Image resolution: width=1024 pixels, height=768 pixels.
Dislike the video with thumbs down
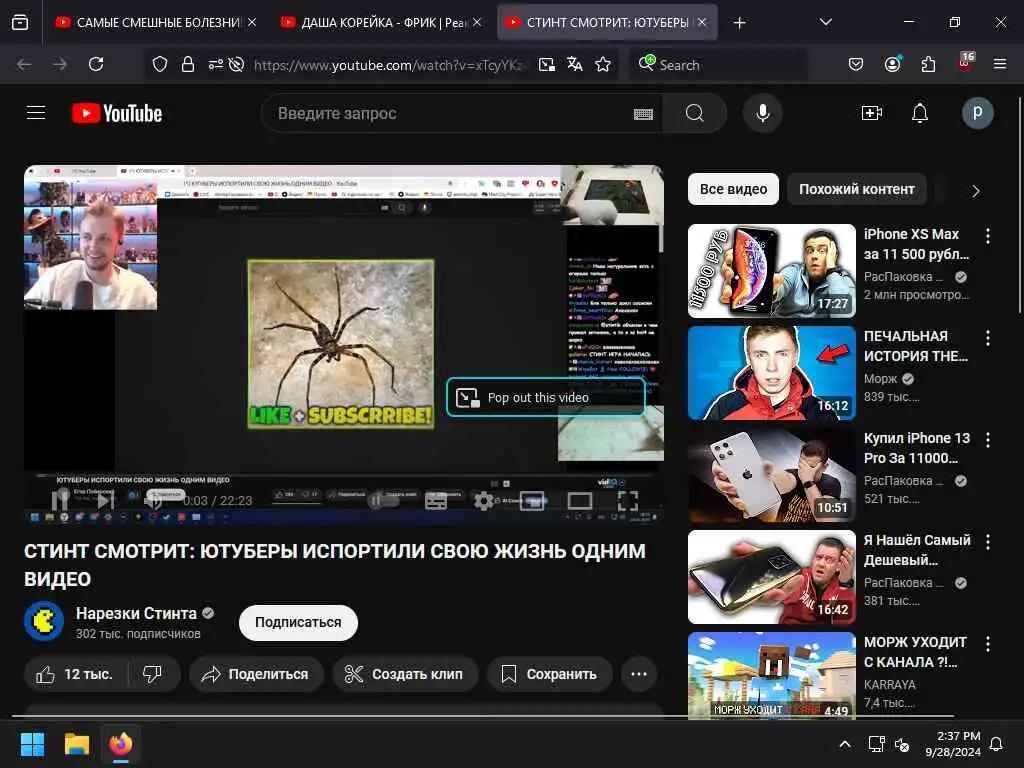pyautogui.click(x=153, y=674)
